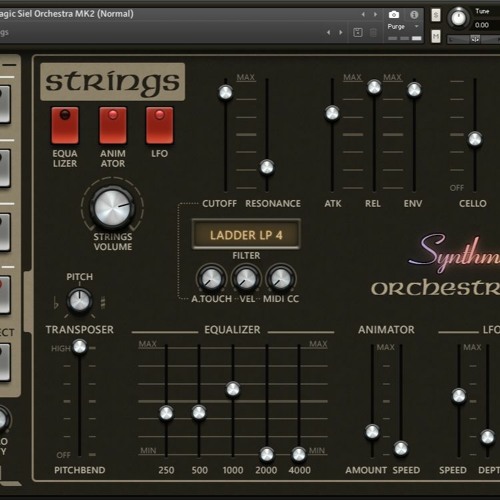Toggle the Solo S button
500x500 pixels.
click(x=436, y=15)
